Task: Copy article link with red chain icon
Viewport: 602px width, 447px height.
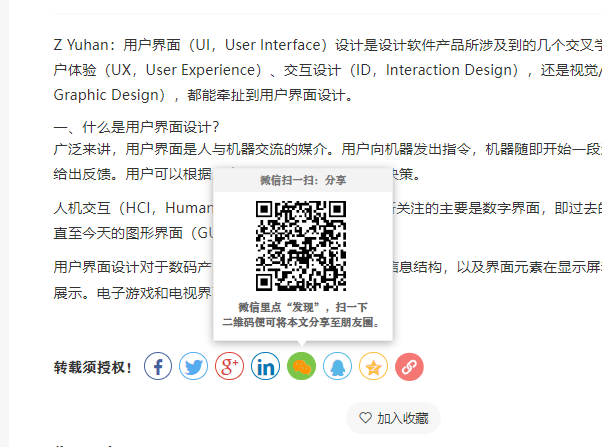Action: (x=409, y=366)
